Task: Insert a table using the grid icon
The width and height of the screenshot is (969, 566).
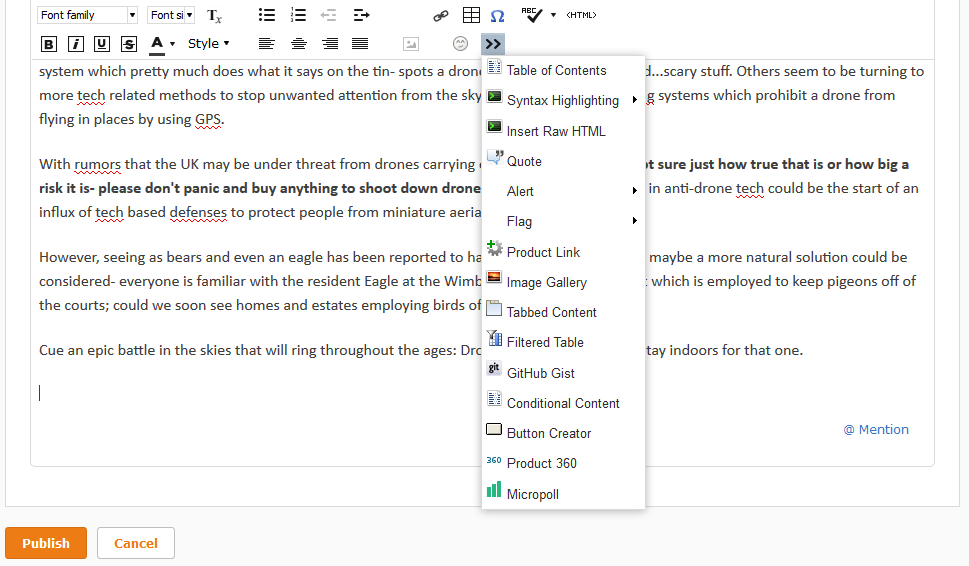Action: click(x=471, y=16)
